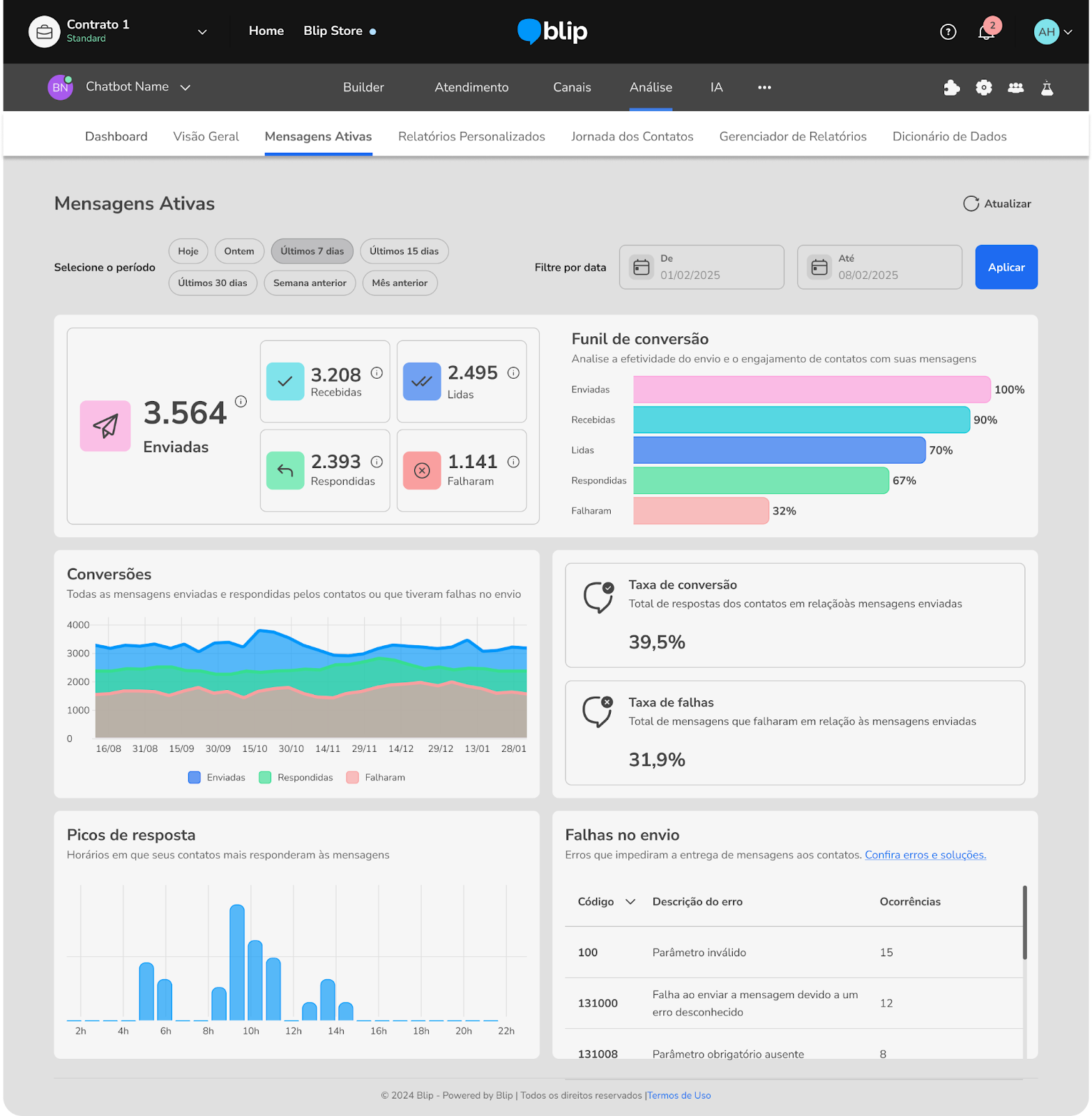Click the Aplicar button
This screenshot has height=1116, width=1092.
[x=1006, y=267]
